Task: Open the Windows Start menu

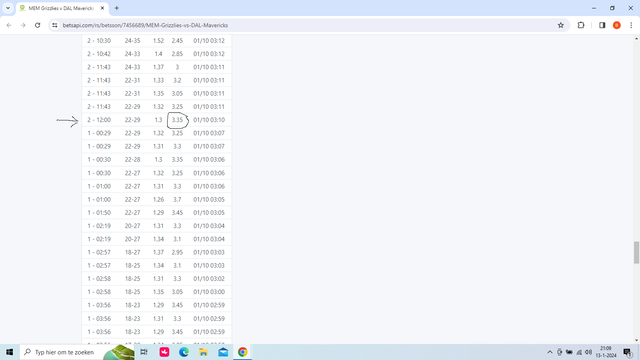Action: [9, 352]
